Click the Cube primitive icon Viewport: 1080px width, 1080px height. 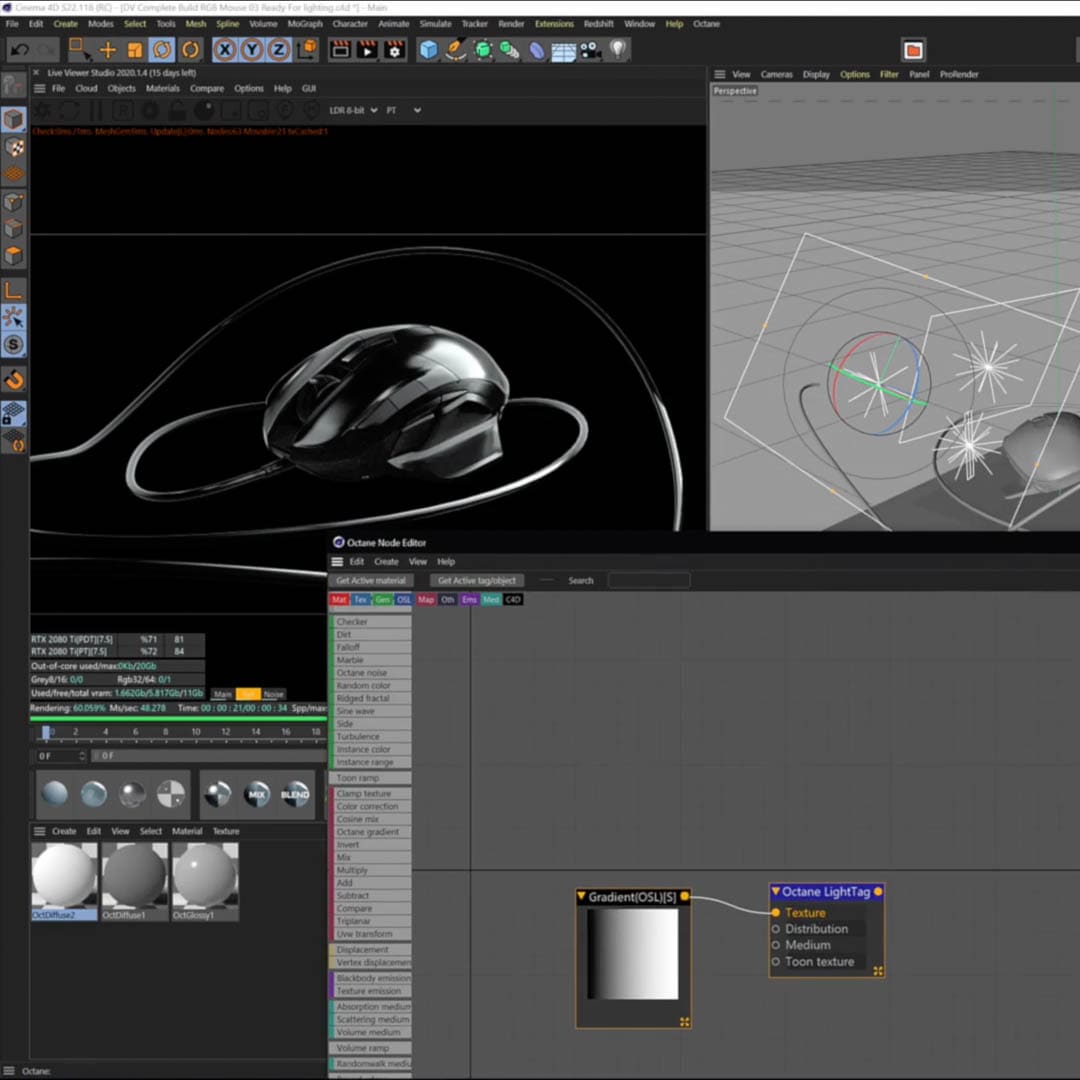tap(429, 49)
